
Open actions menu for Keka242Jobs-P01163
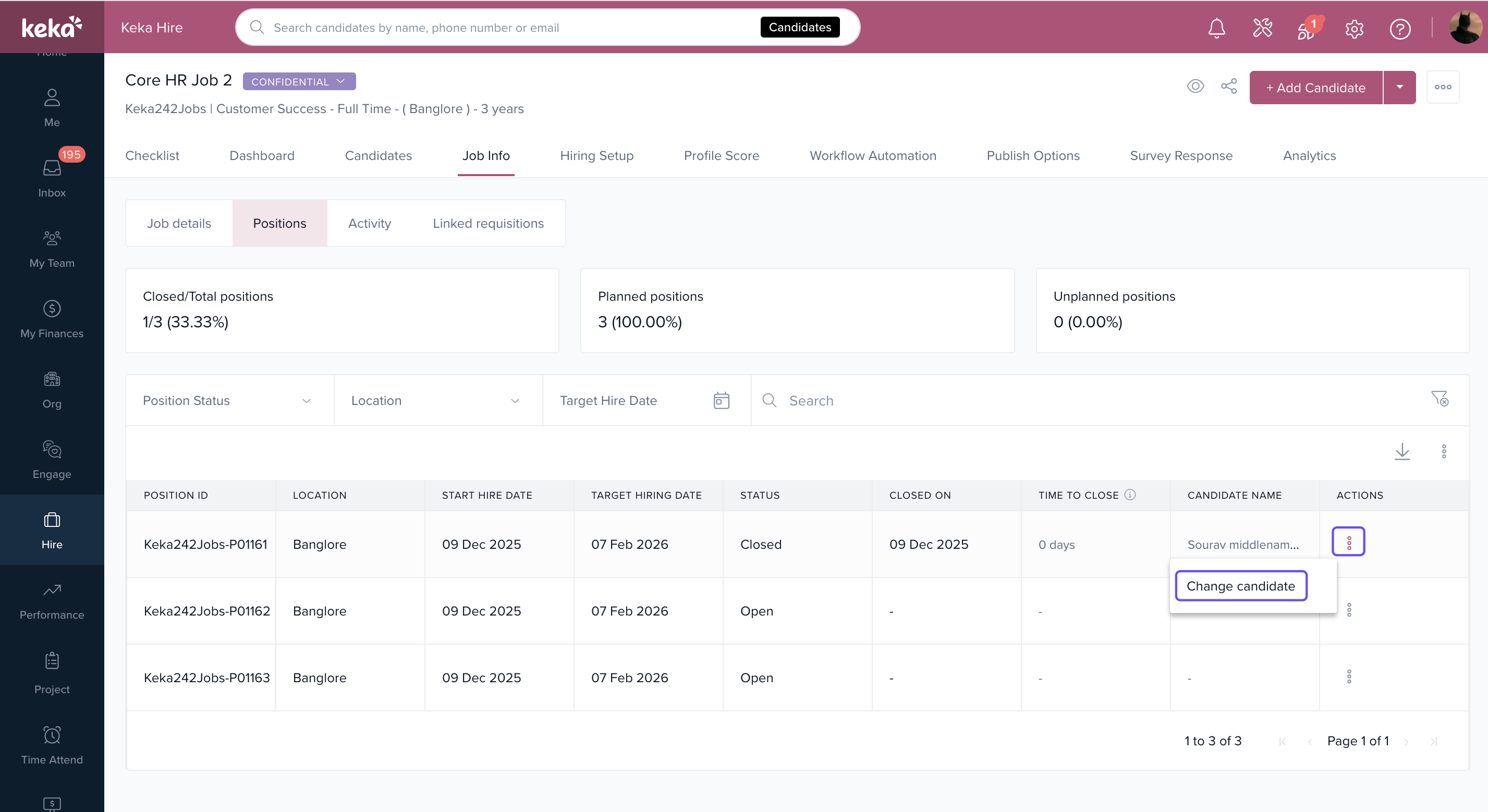coord(1349,677)
